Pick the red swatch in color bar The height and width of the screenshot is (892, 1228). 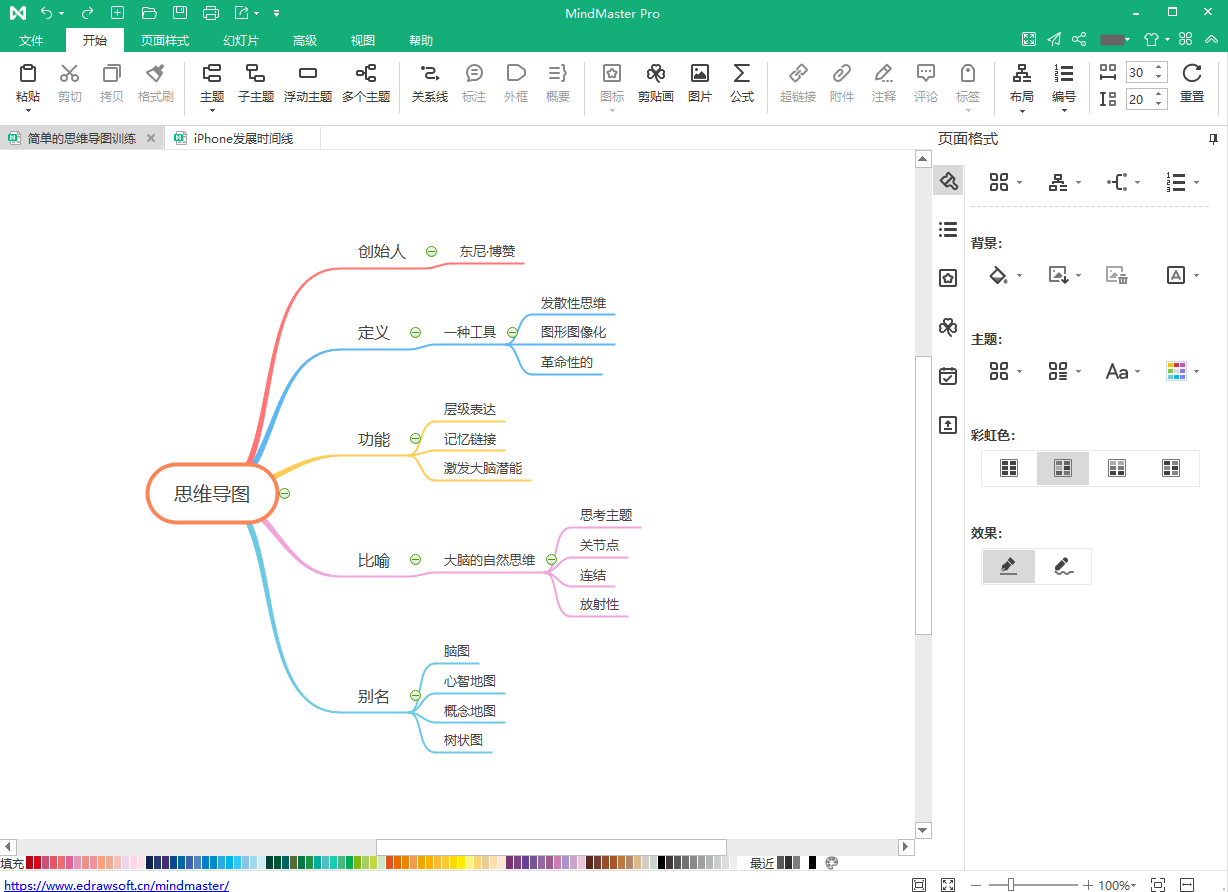[x=30, y=862]
